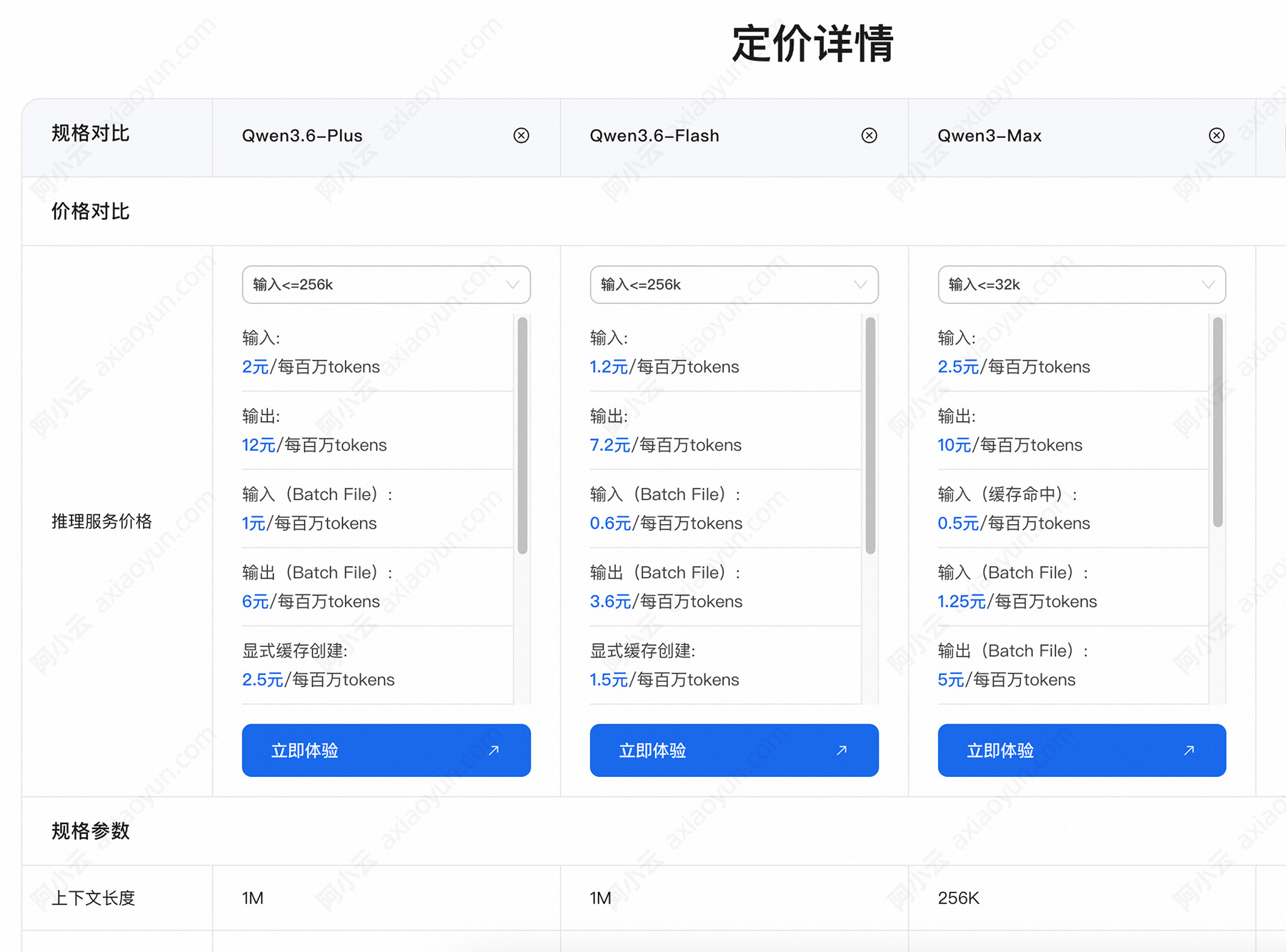
Task: Click Qwen3.6-Flash Batch input price 0.6元
Action: tap(611, 523)
